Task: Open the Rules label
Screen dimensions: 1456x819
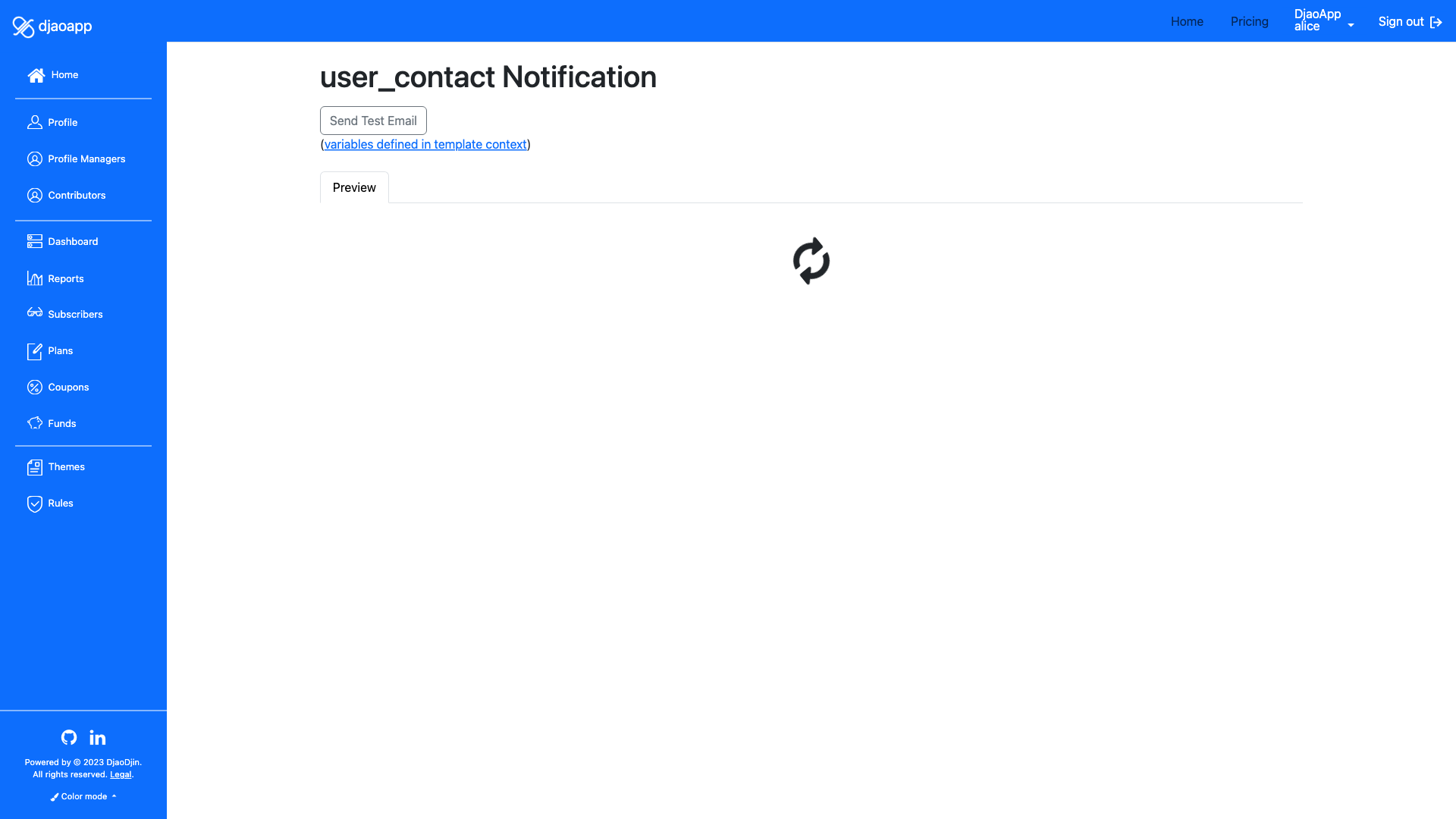Action: click(61, 503)
